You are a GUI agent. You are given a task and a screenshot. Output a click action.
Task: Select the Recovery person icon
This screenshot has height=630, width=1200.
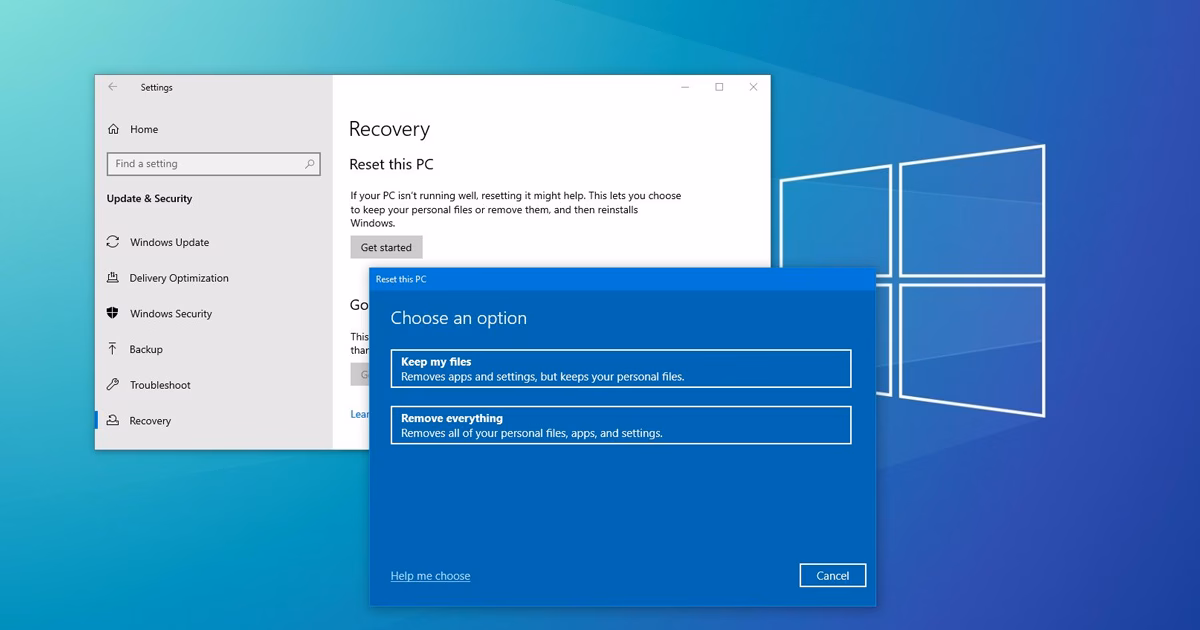113,421
